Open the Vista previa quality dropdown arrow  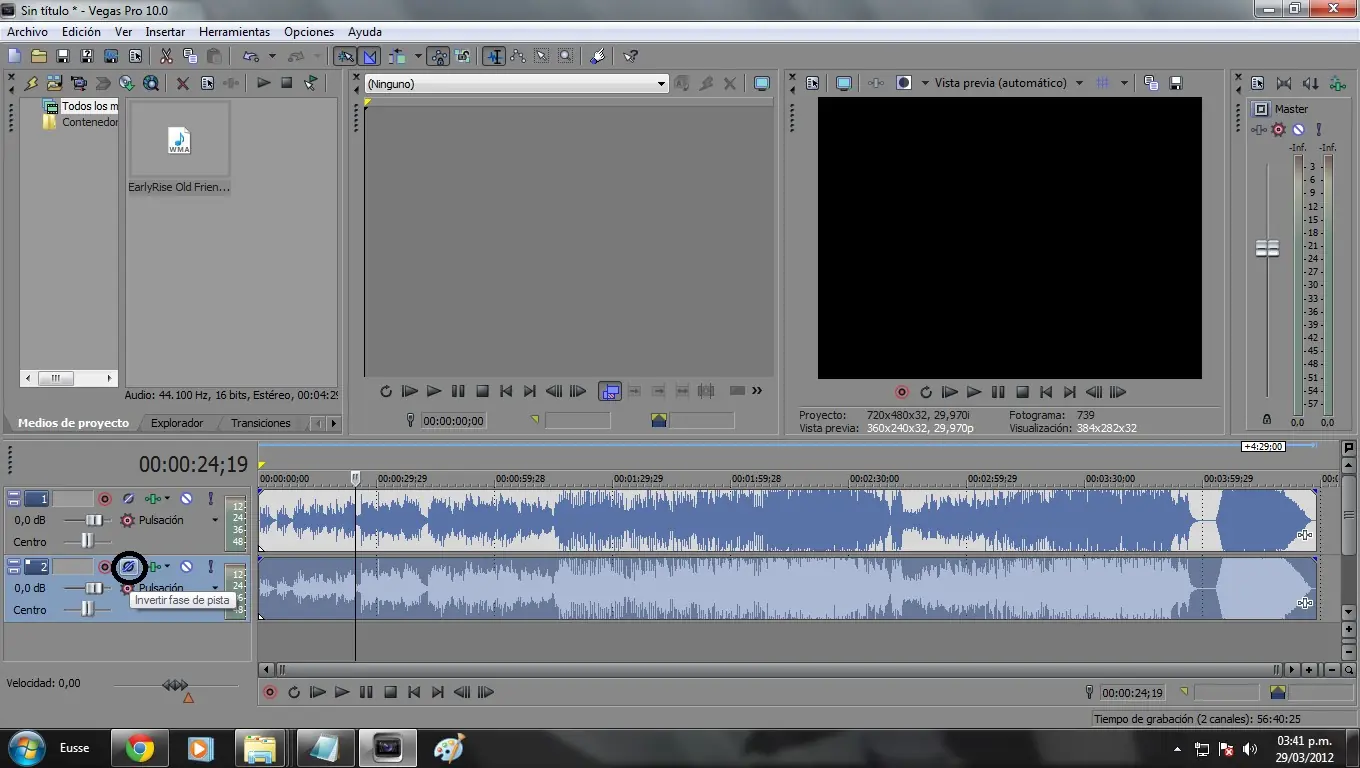[x=1080, y=83]
